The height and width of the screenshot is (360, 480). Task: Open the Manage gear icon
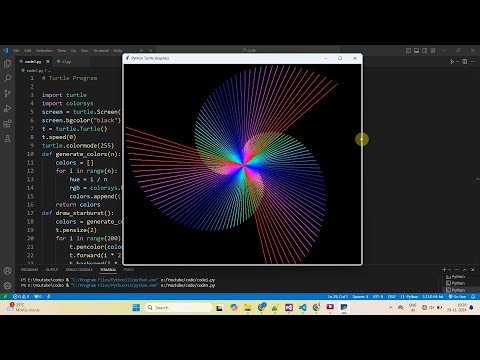tap(7, 286)
